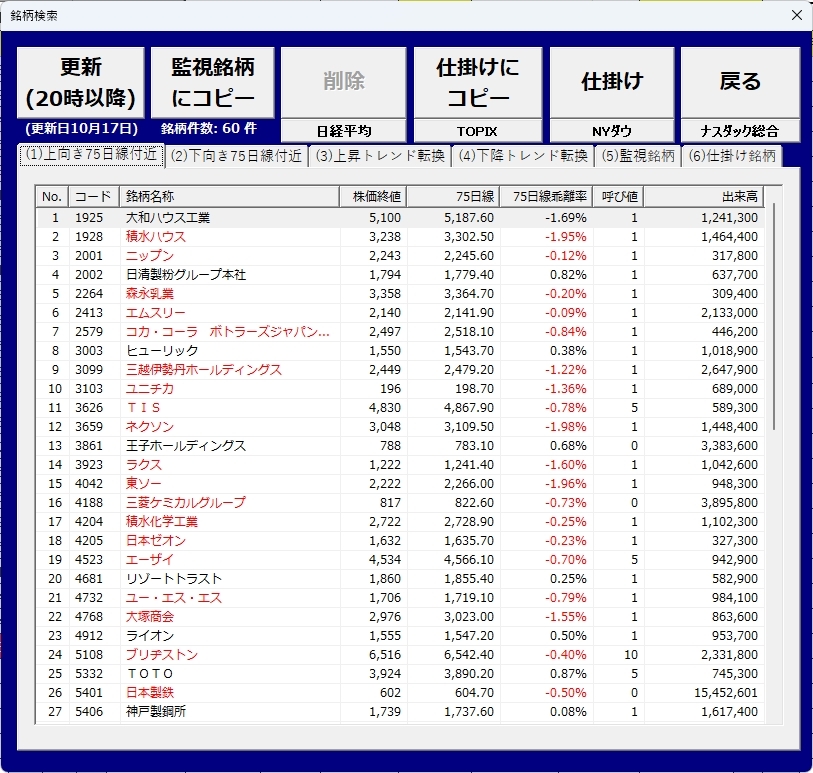Screen dimensions: 813x773
Task: Sort by the 75日線 column header
Action: click(x=453, y=196)
